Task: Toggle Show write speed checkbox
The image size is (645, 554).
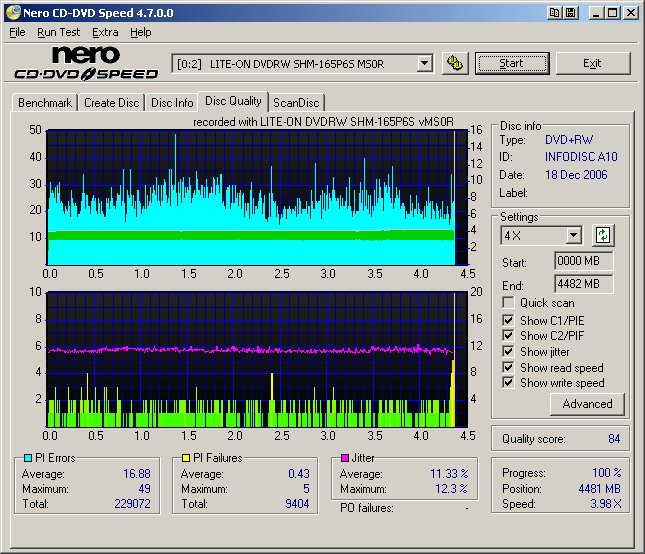Action: [x=508, y=382]
